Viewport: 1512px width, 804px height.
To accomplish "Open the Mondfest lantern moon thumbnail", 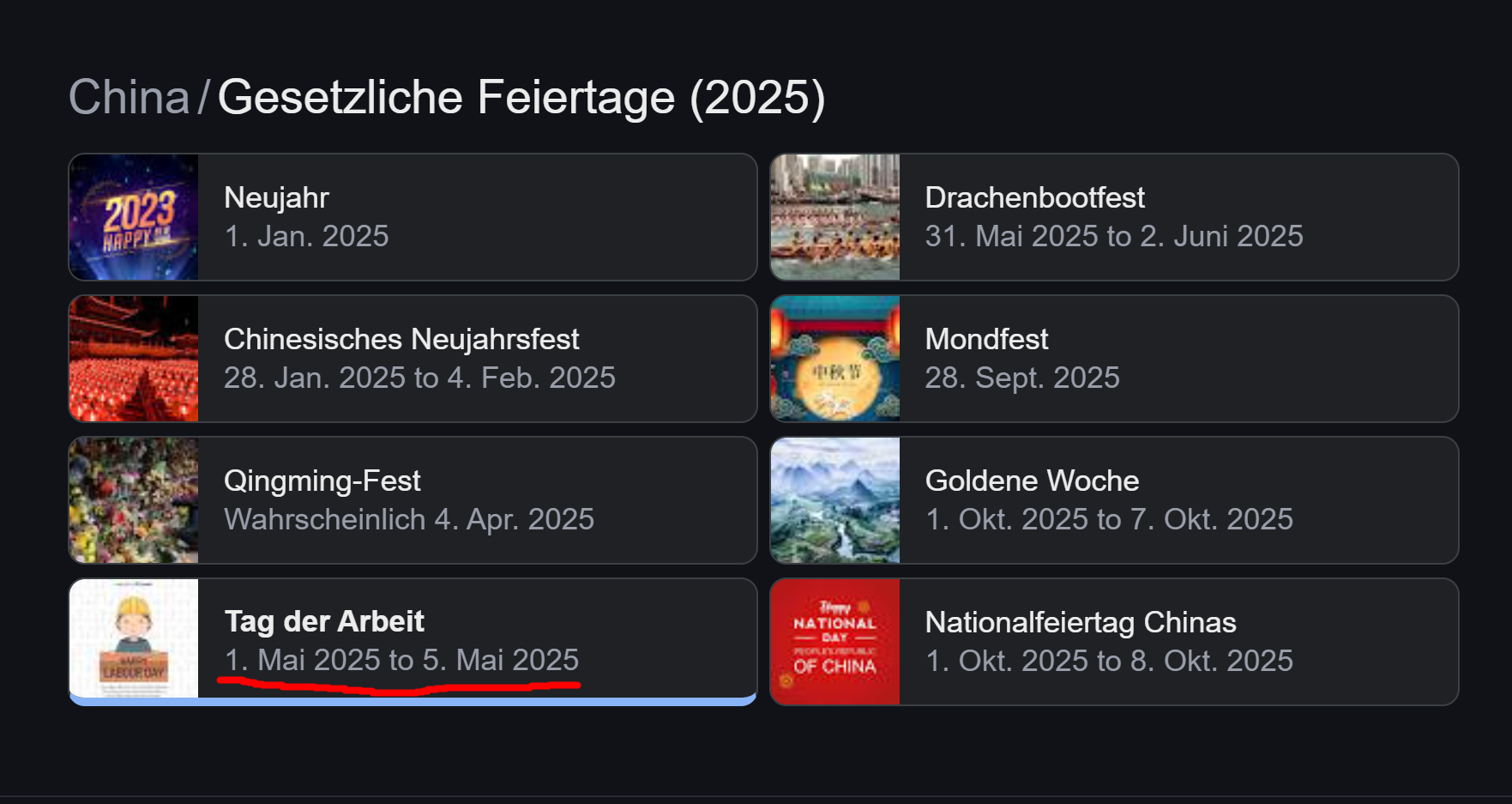I will coord(835,359).
